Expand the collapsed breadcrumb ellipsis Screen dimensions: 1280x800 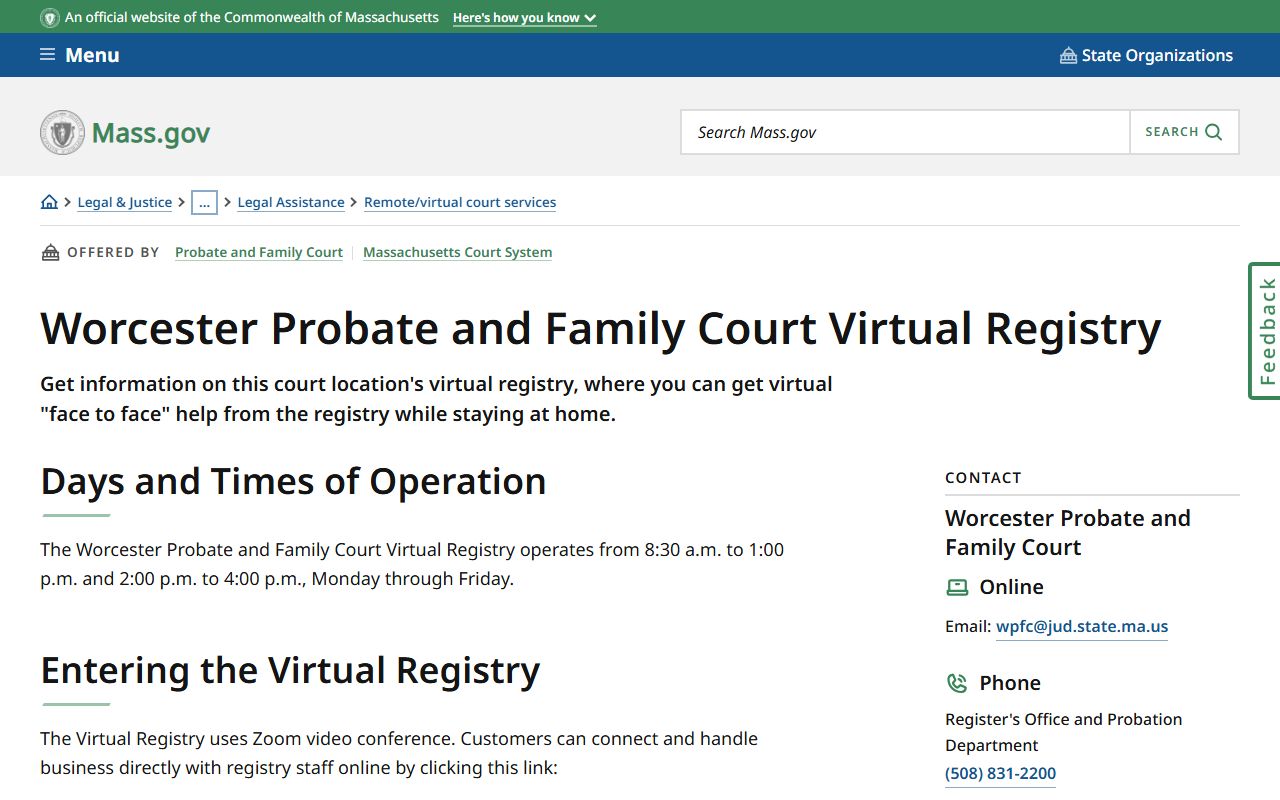pos(204,202)
